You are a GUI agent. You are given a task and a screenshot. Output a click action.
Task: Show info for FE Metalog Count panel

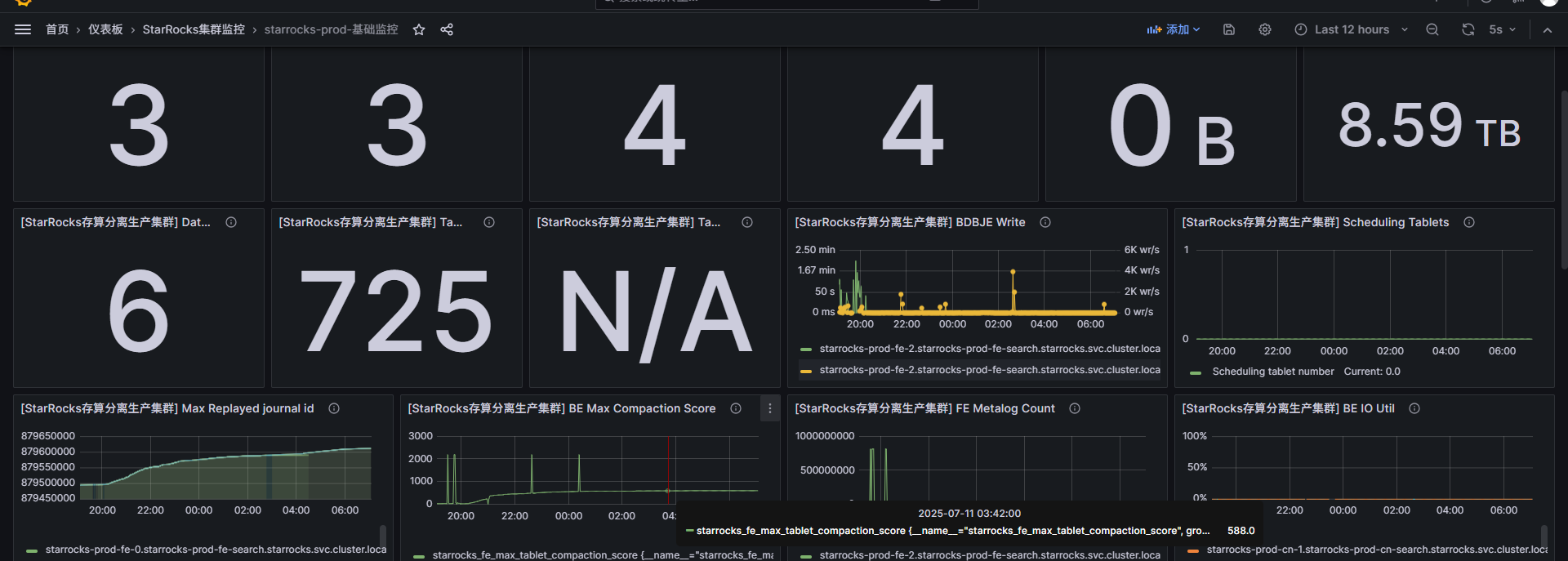[x=1075, y=408]
